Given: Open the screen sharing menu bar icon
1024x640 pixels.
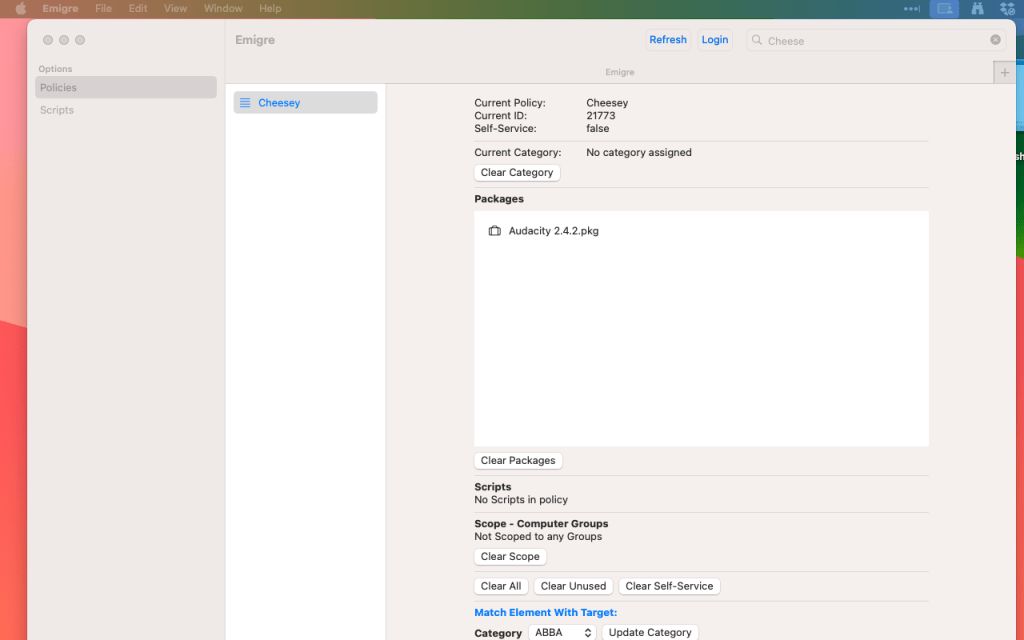Looking at the screenshot, I should tap(943, 9).
